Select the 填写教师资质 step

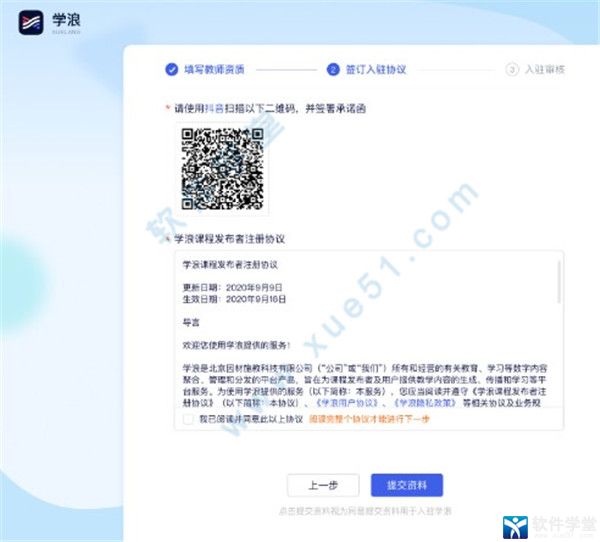214,69
